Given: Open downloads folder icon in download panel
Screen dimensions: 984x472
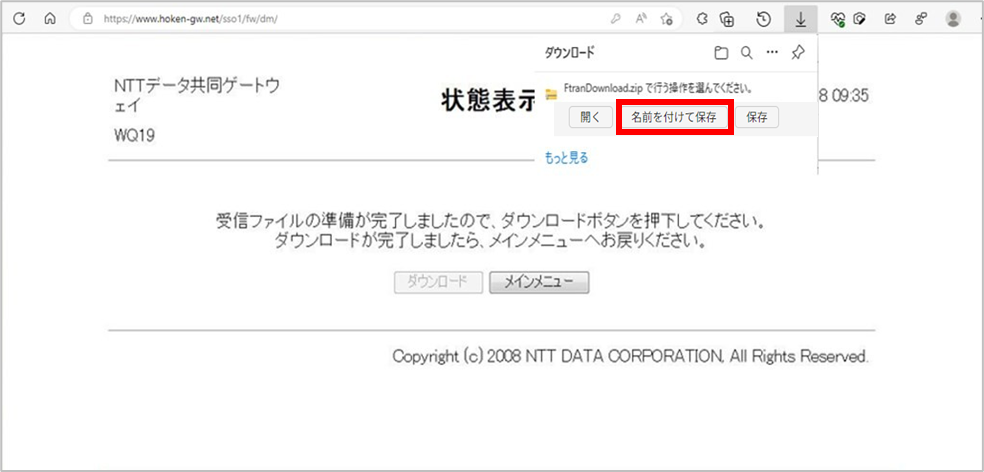Looking at the screenshot, I should point(721,53).
